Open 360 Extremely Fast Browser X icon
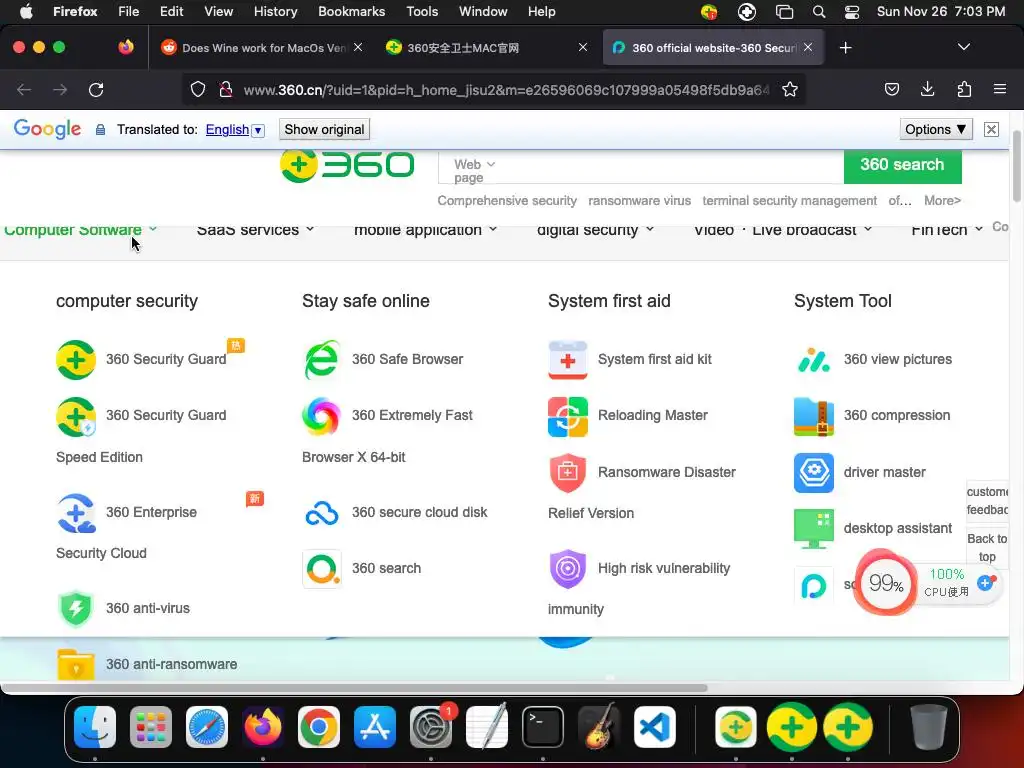 click(x=321, y=416)
